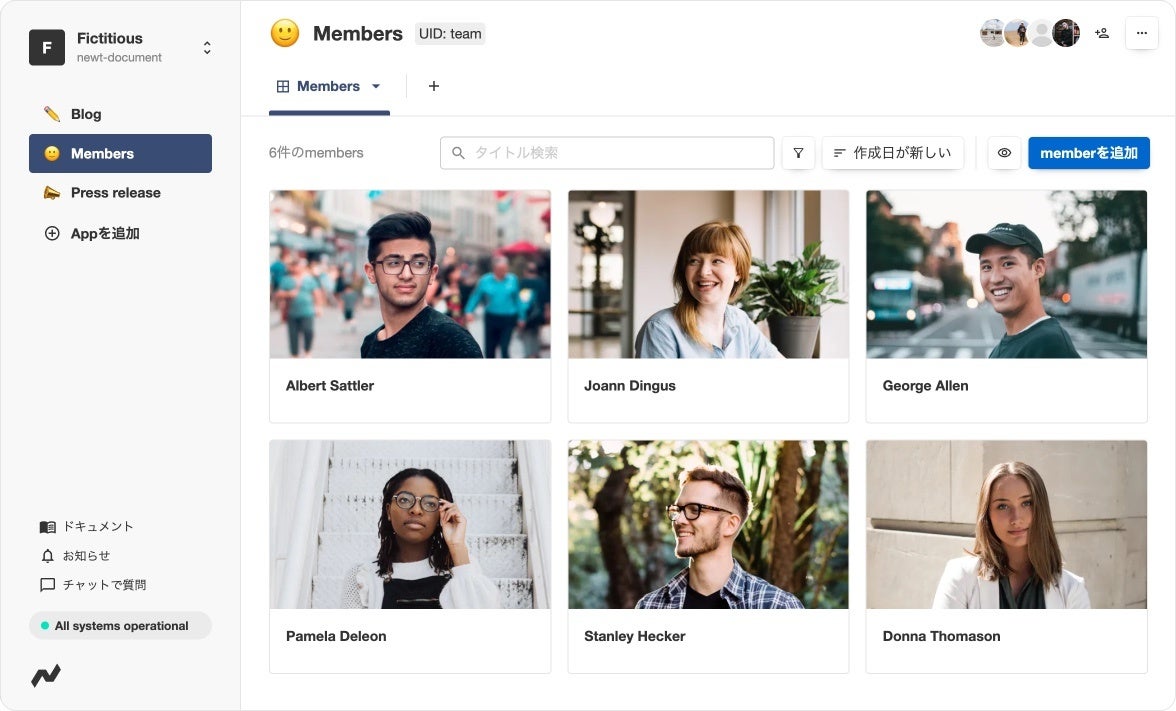The width and height of the screenshot is (1176, 711).
Task: Select Blog in the sidebar
Action: (x=86, y=114)
